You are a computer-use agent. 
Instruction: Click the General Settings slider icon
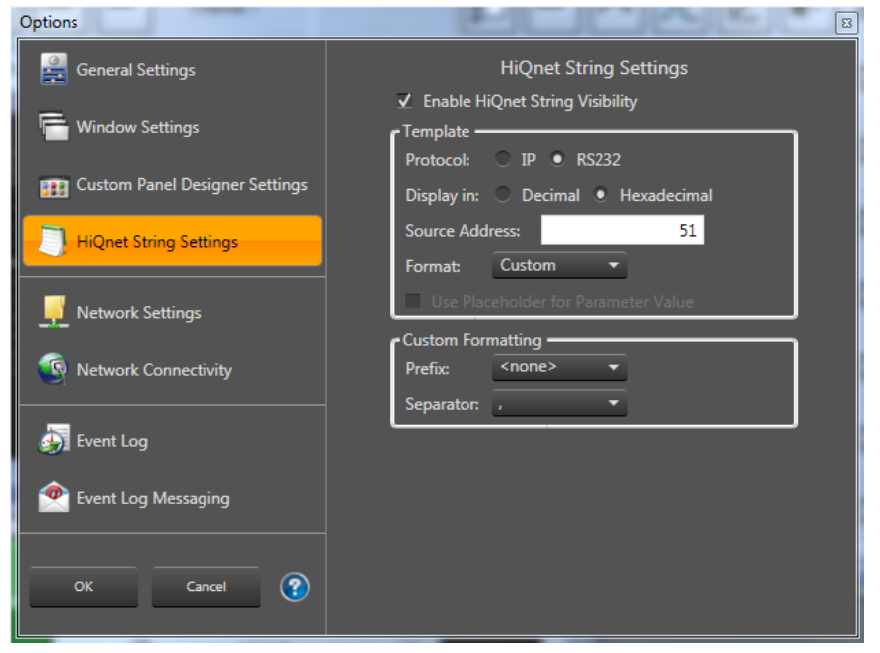[x=53, y=70]
